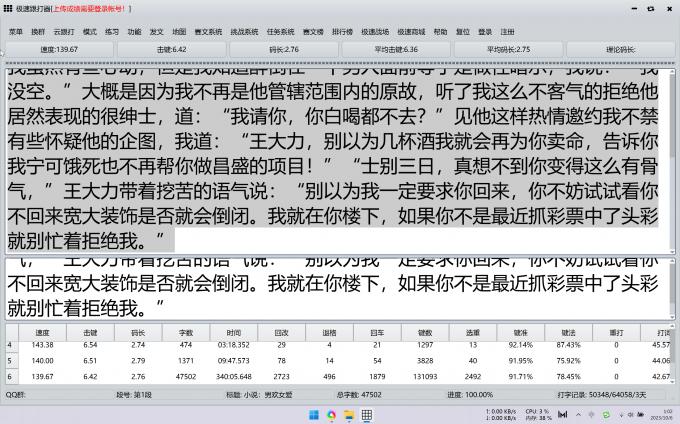Screen dimensions: 680x424
Task: Click the 131093 key count cell
Action: coord(425,377)
